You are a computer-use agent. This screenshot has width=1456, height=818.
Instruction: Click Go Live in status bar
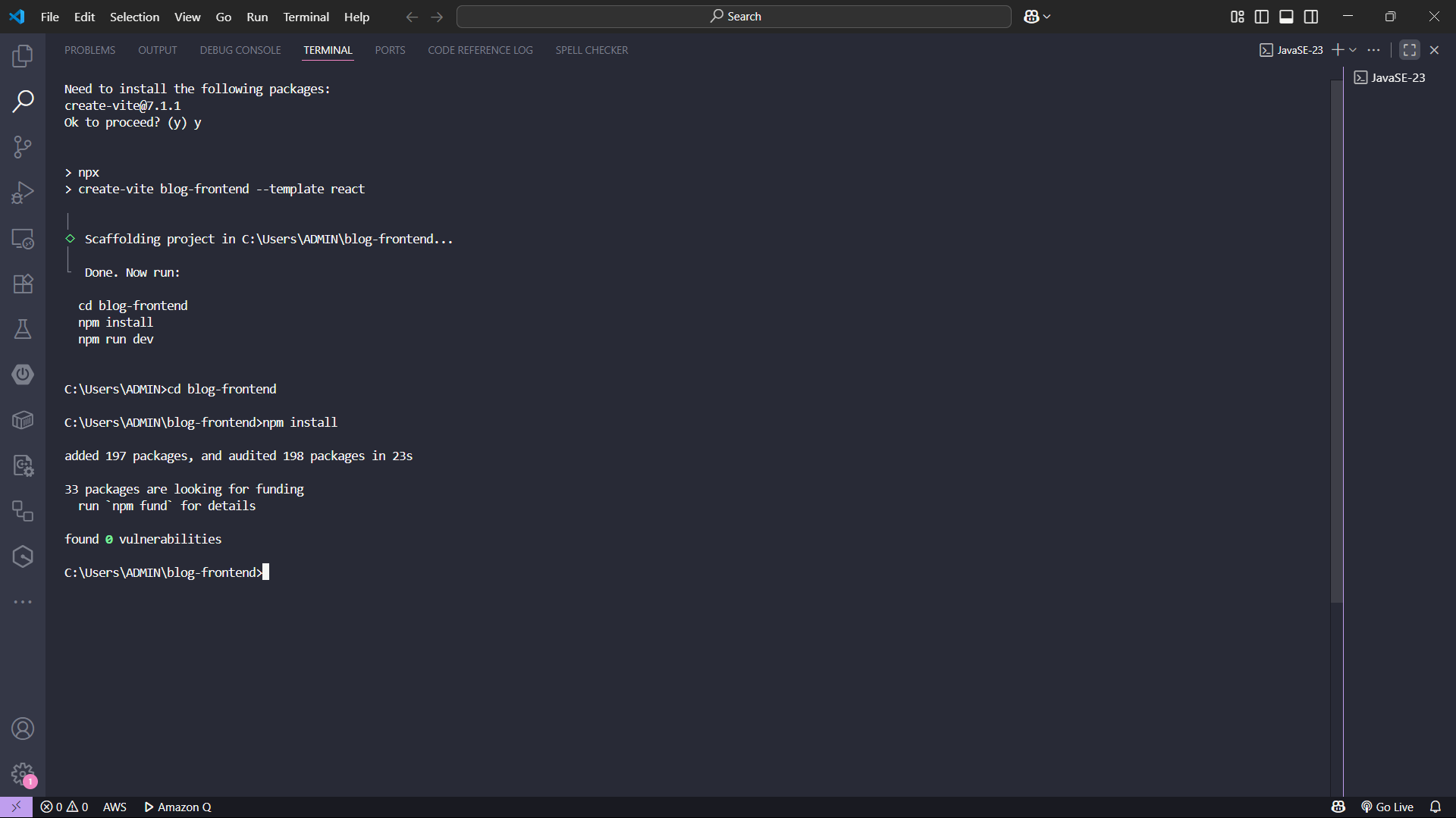(1387, 807)
